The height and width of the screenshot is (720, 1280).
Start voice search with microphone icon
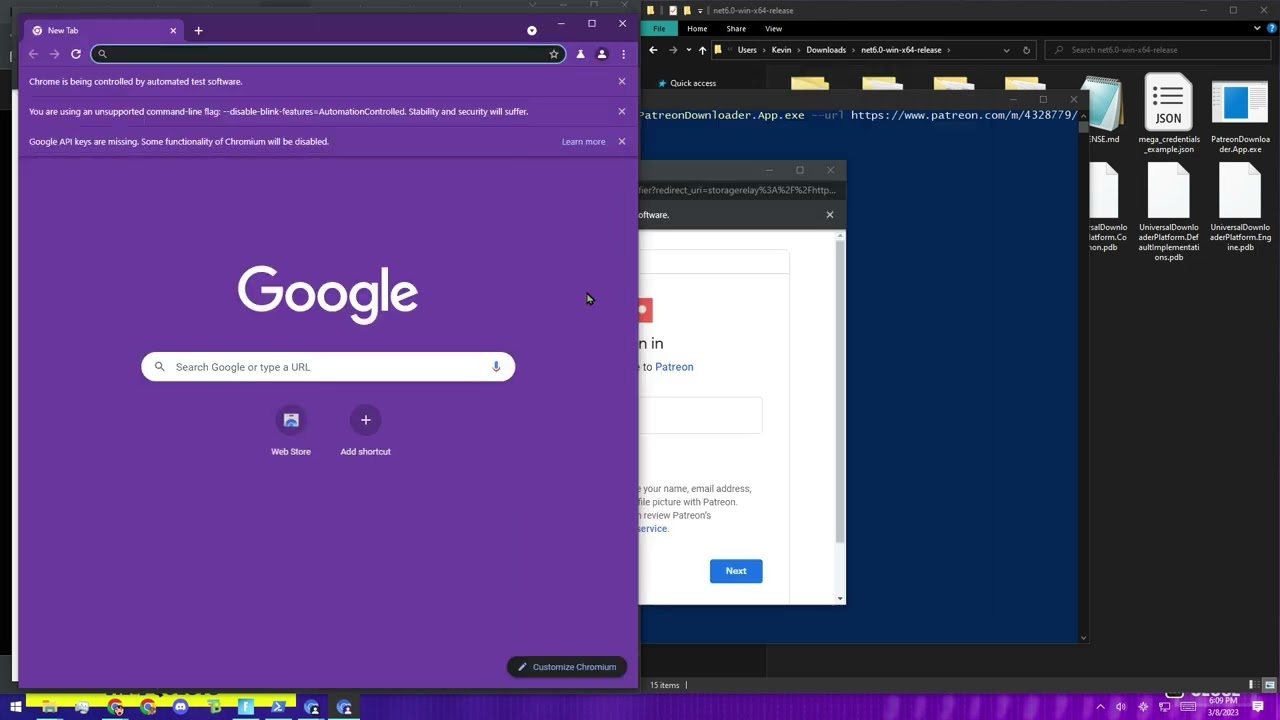coord(496,367)
